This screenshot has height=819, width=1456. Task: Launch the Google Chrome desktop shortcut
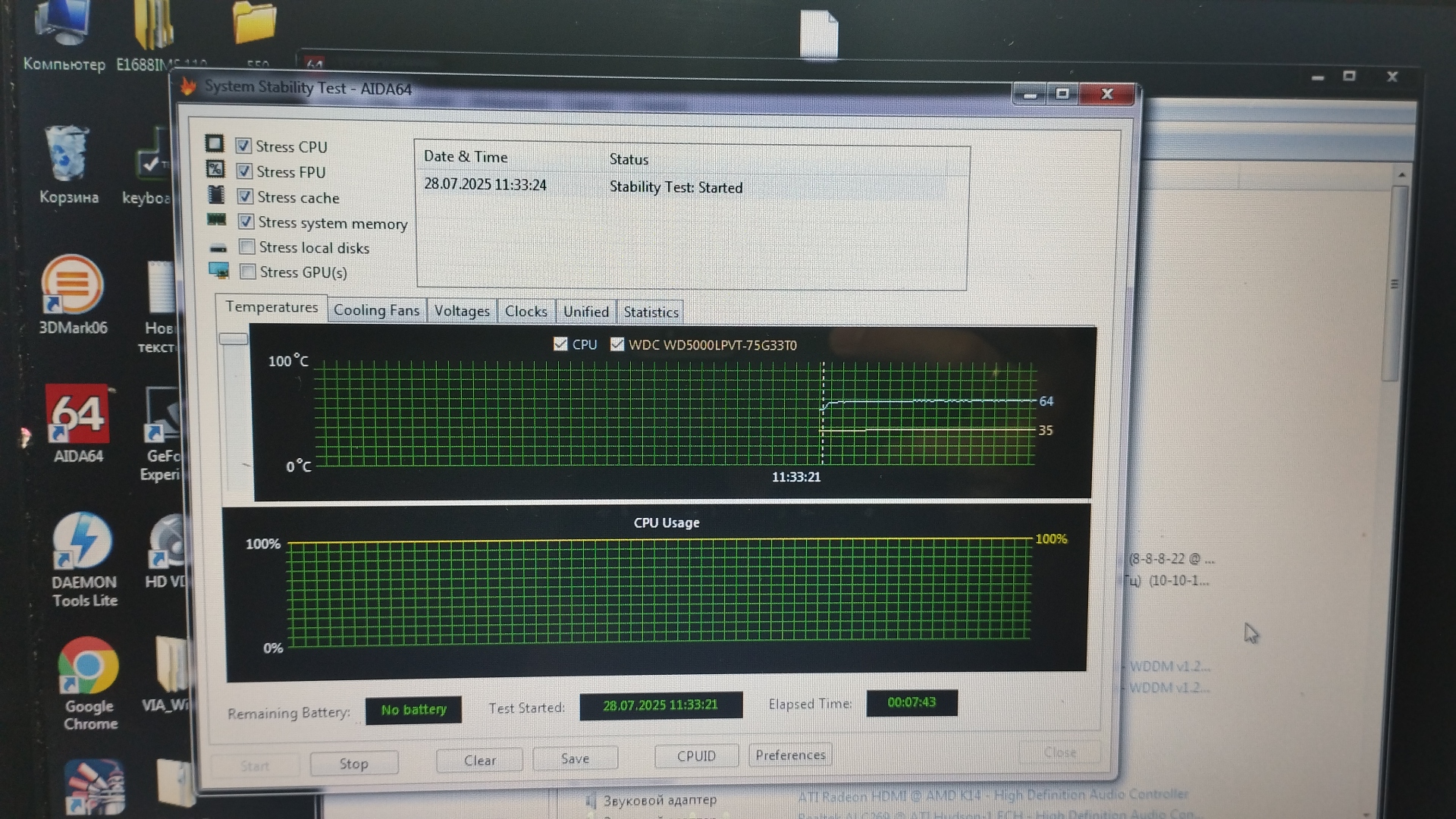(x=88, y=666)
